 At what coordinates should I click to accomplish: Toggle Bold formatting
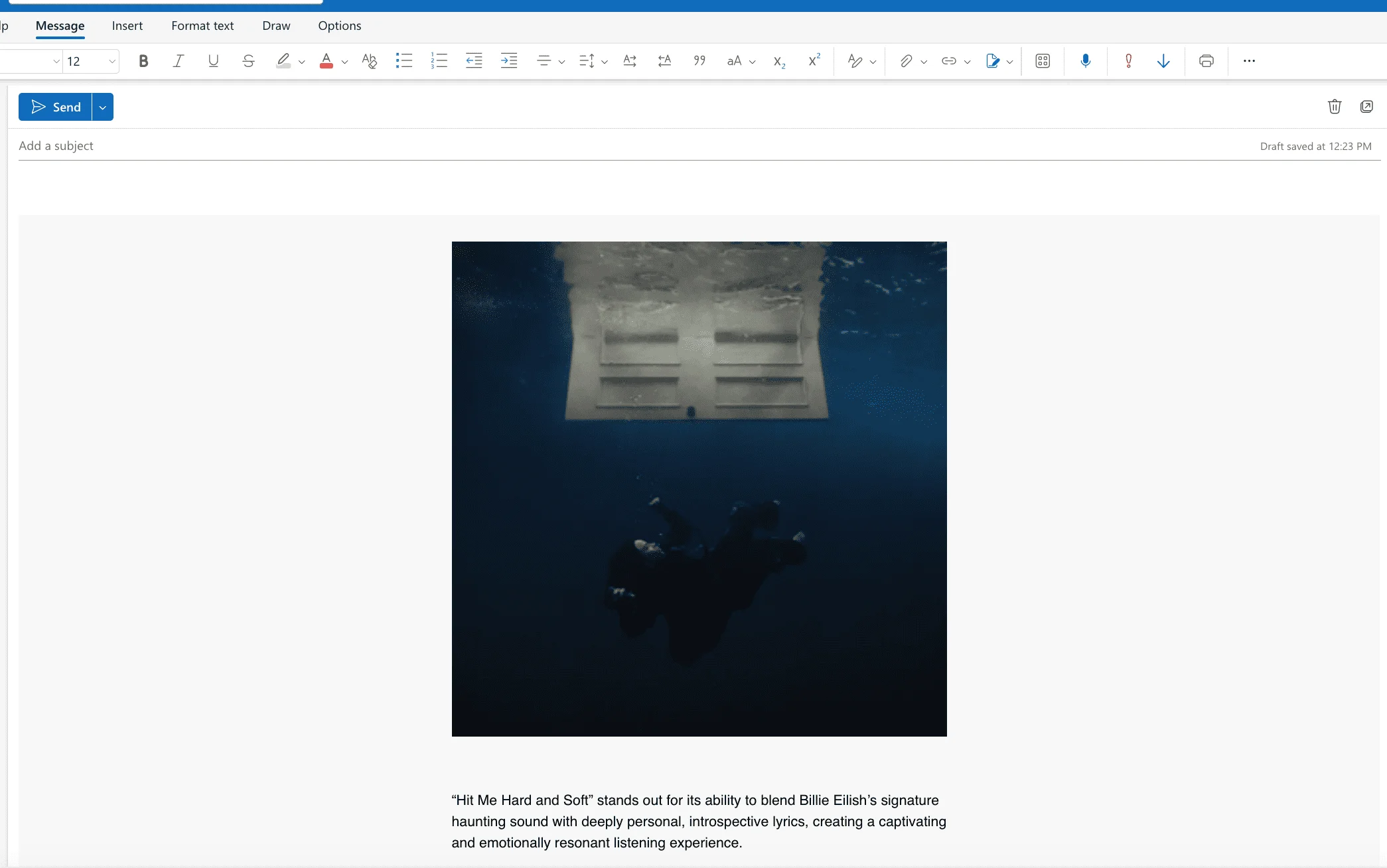click(143, 61)
